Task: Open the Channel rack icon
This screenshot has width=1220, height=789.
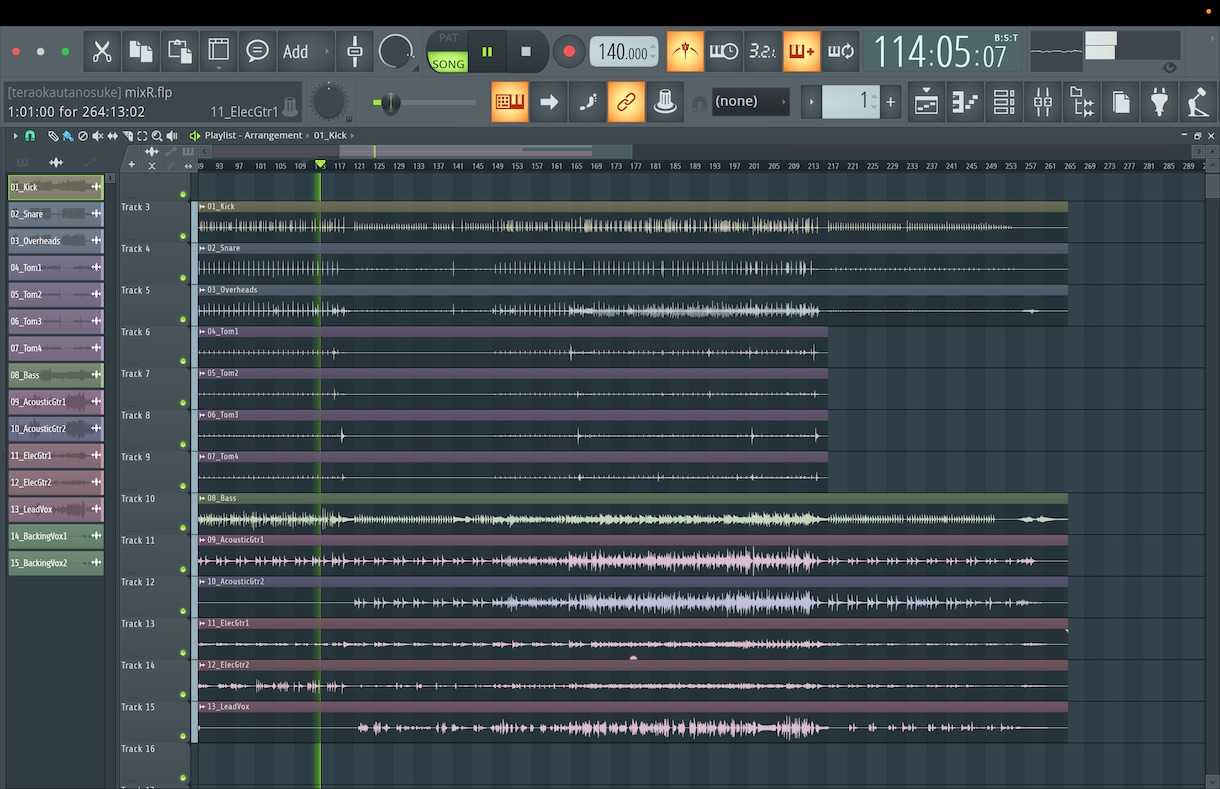Action: click(1004, 101)
